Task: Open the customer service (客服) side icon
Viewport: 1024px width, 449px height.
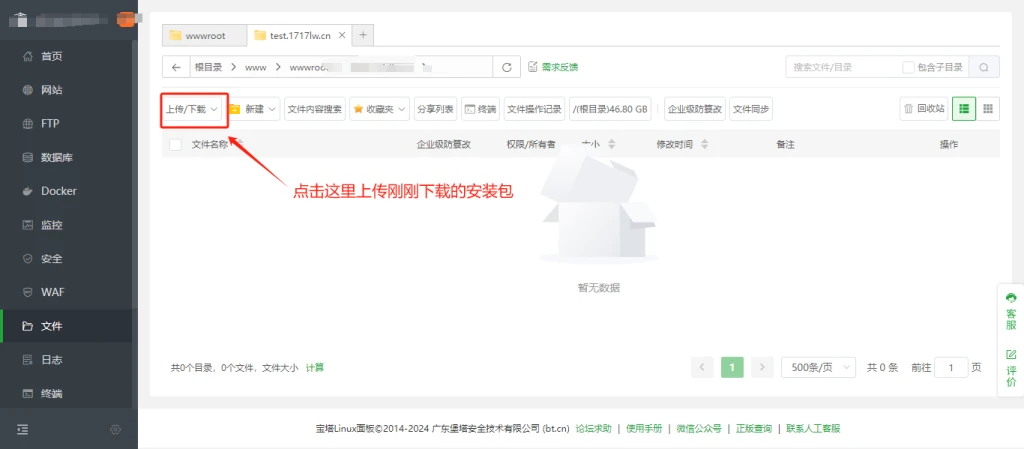Action: [x=1011, y=311]
